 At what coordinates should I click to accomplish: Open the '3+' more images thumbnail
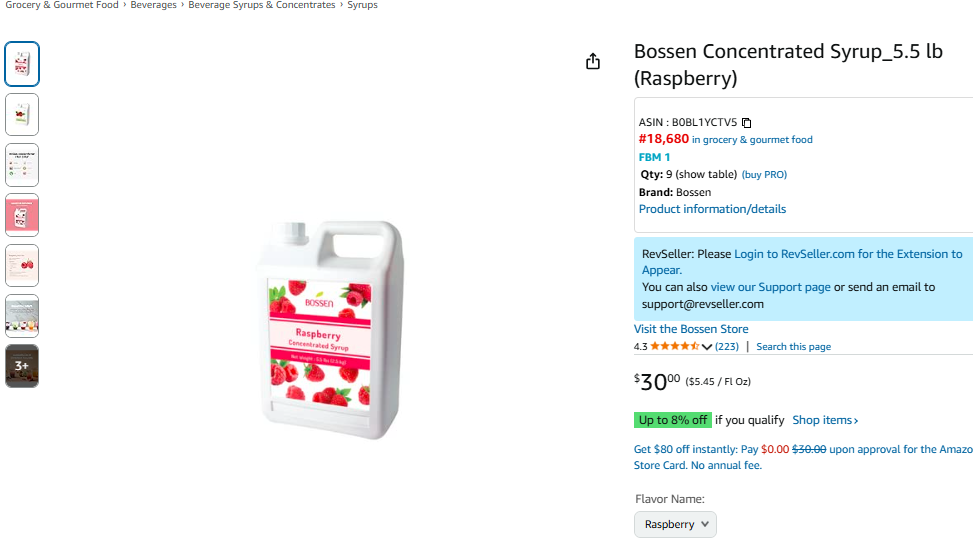pyautogui.click(x=22, y=366)
